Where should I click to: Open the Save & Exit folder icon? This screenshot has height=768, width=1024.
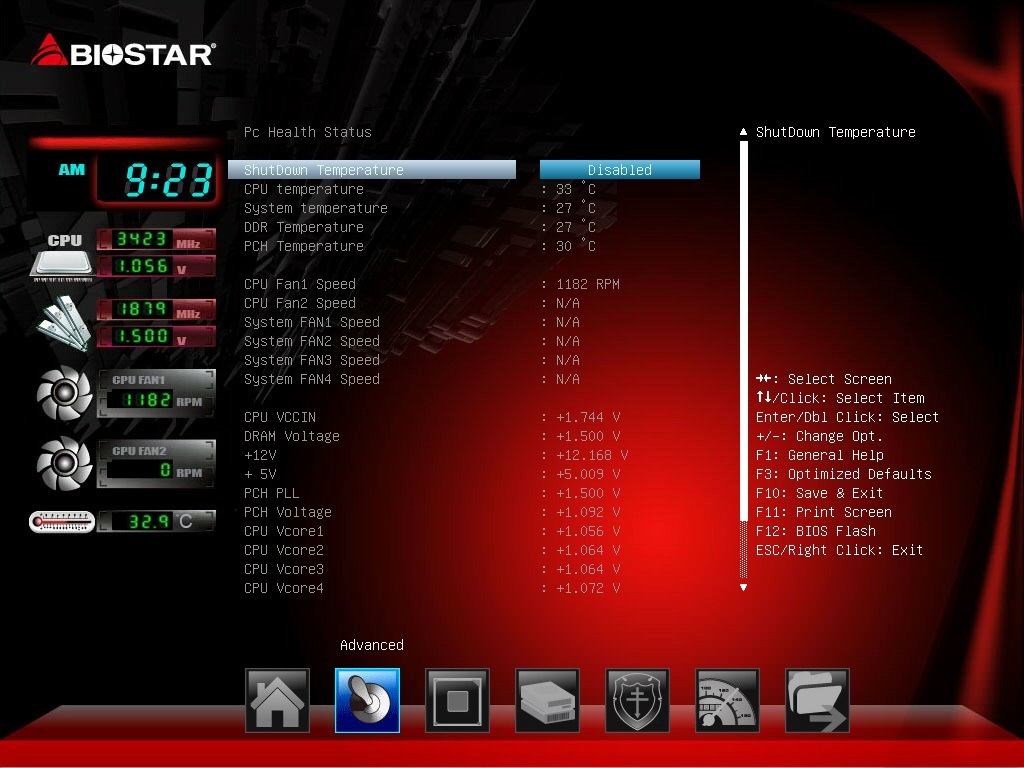(x=817, y=701)
